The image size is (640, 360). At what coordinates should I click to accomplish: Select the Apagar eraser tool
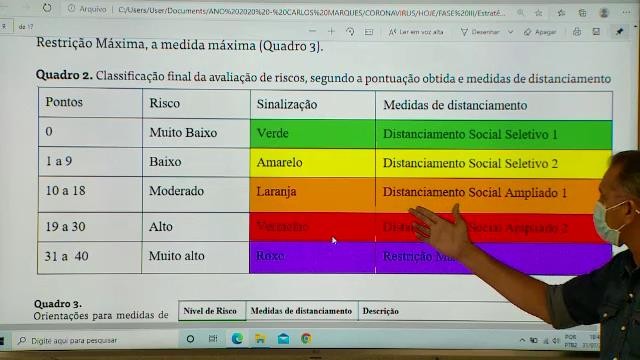(x=540, y=32)
